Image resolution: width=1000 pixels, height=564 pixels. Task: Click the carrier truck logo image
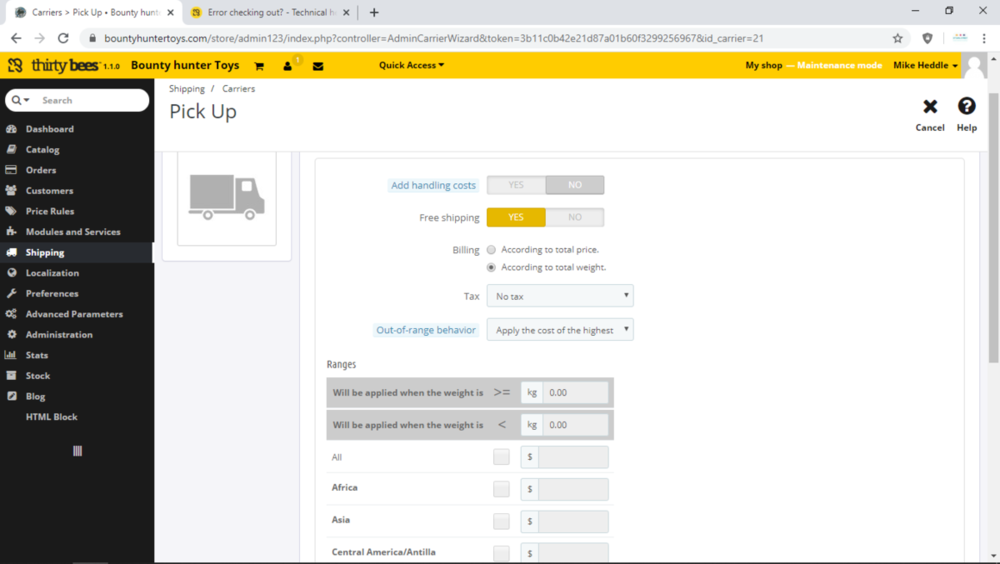pos(227,196)
